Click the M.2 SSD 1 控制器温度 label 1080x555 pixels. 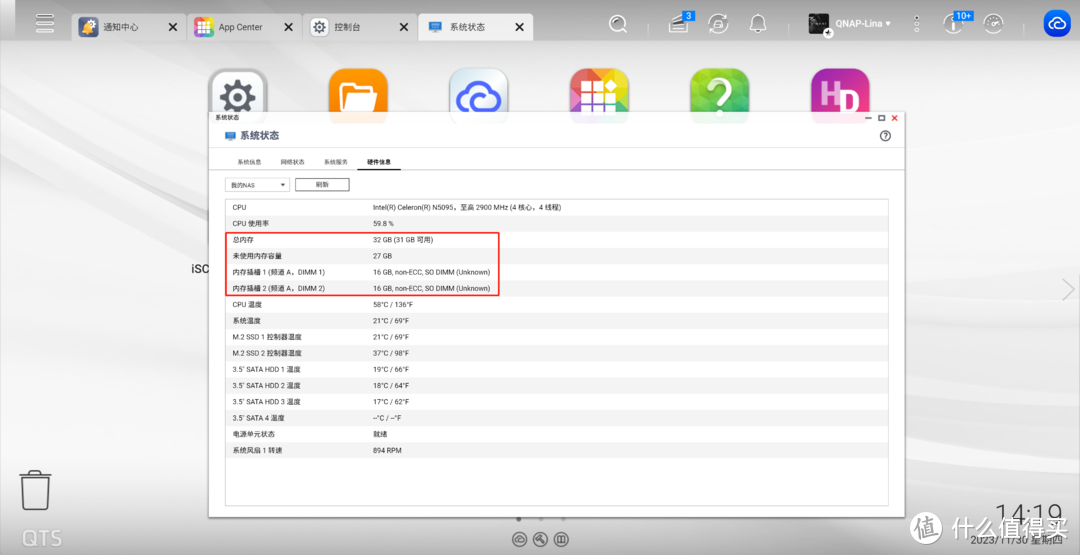coord(267,337)
